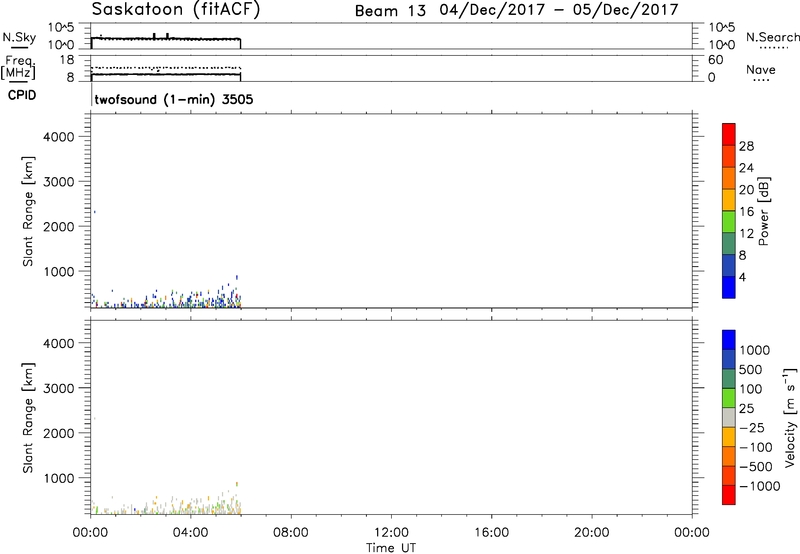Viewport: 800px width, 554px height.
Task: Click the Slant Range label of the power panel
Action: [28, 211]
